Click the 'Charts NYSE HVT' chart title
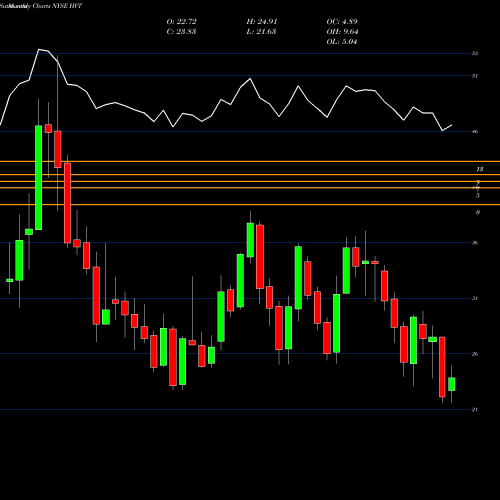Screen dimensions: 500x500 (57, 6)
